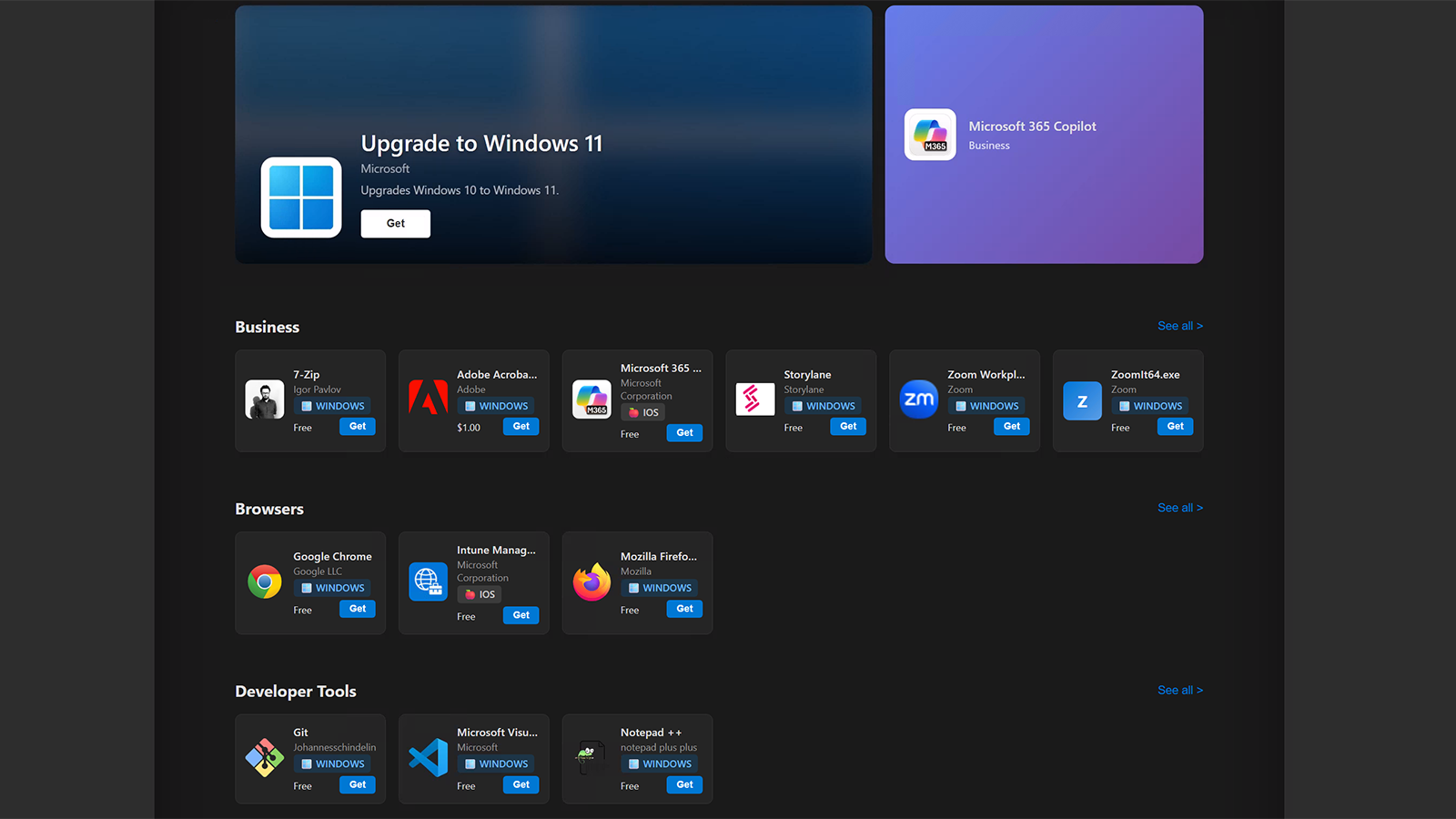
Task: Click the Upgrade to Windows 11 title
Action: 481,144
